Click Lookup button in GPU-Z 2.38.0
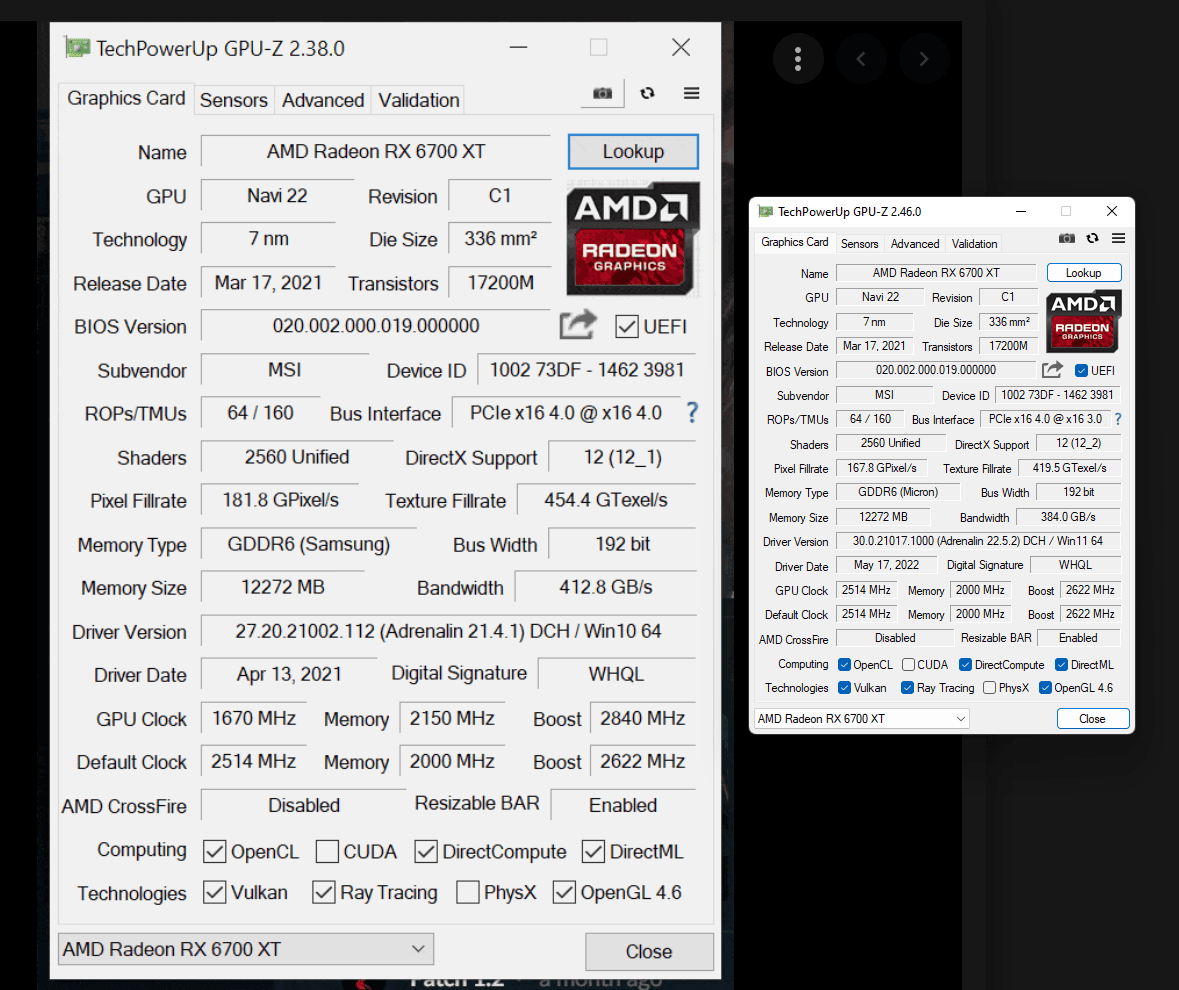Screen dimensions: 1179x990 coord(633,152)
